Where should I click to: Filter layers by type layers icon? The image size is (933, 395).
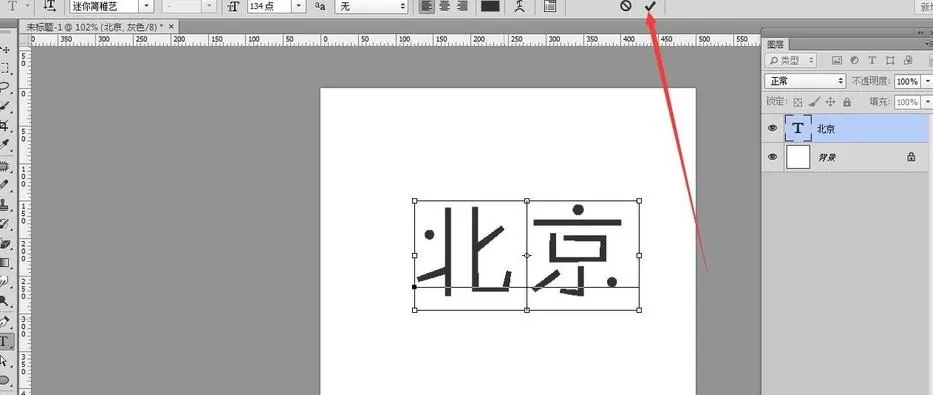872,60
